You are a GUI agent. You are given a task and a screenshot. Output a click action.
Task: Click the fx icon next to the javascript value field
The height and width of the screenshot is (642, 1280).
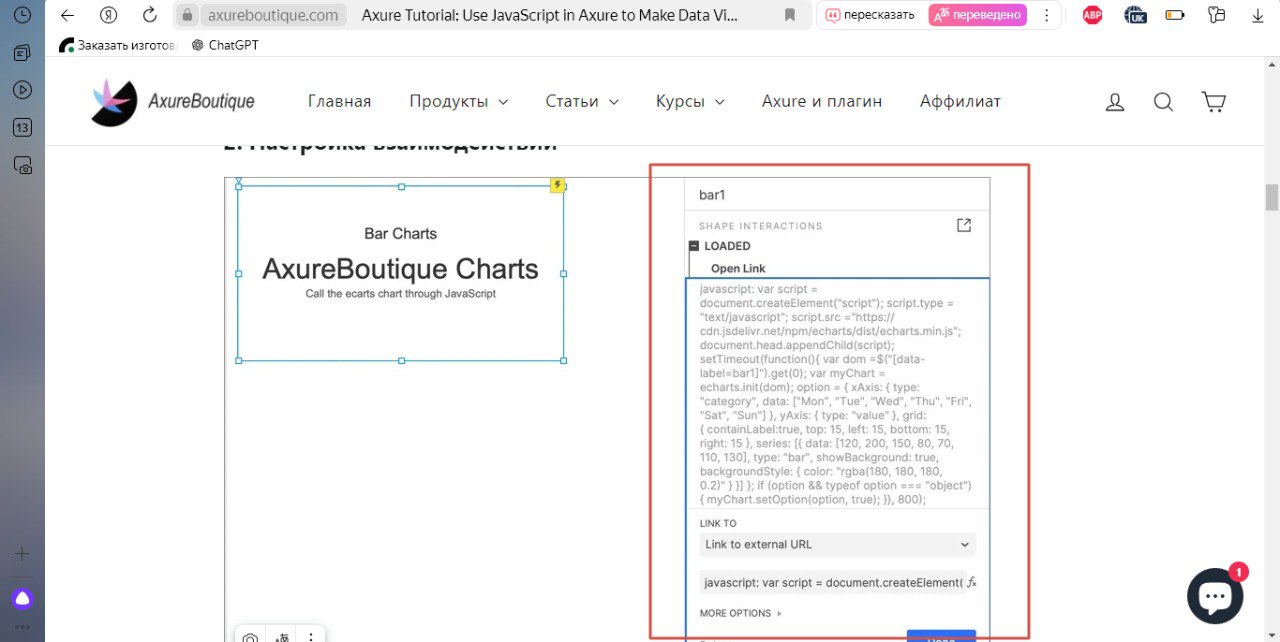point(971,581)
